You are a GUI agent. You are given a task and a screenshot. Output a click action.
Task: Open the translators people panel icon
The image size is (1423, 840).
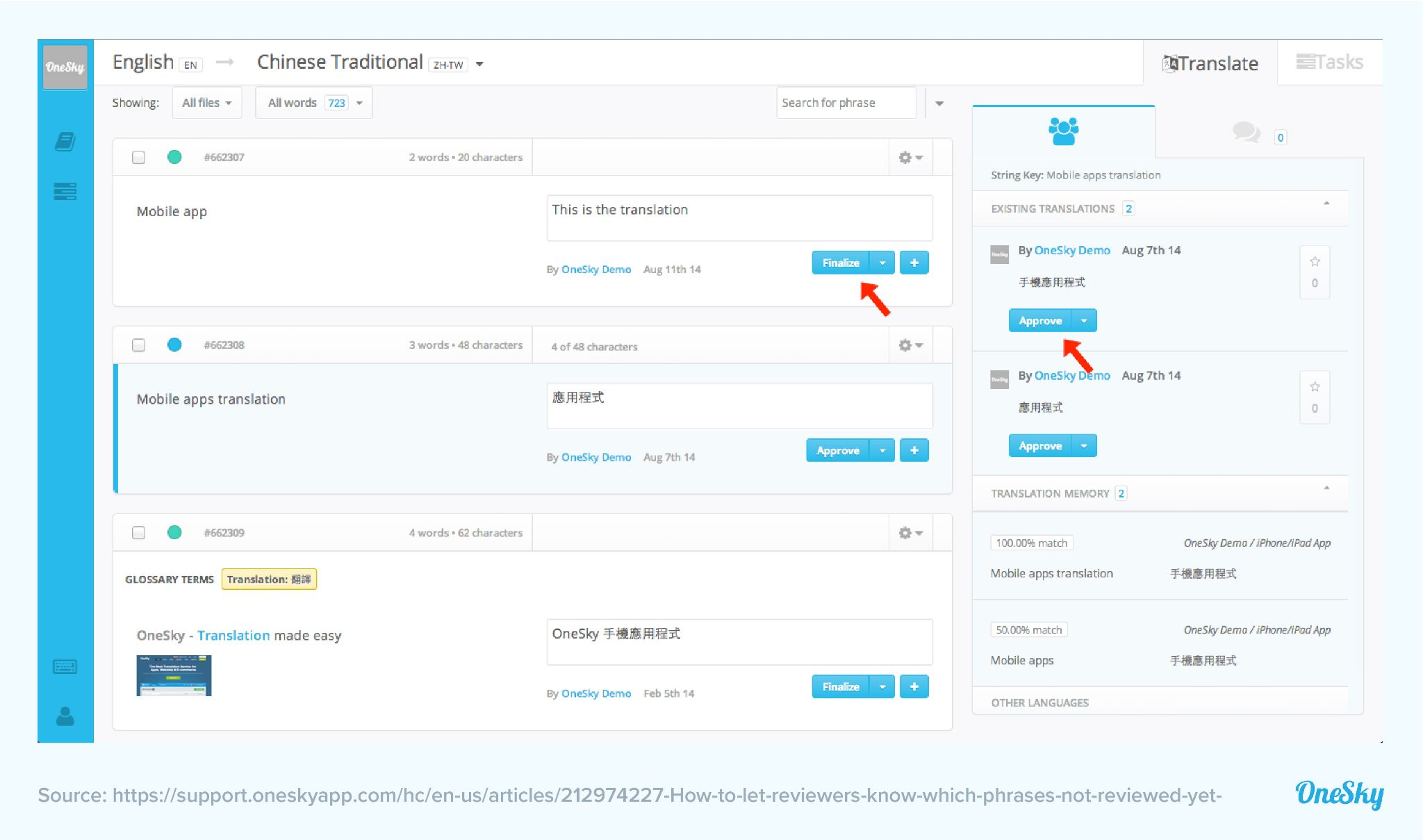click(x=1063, y=131)
